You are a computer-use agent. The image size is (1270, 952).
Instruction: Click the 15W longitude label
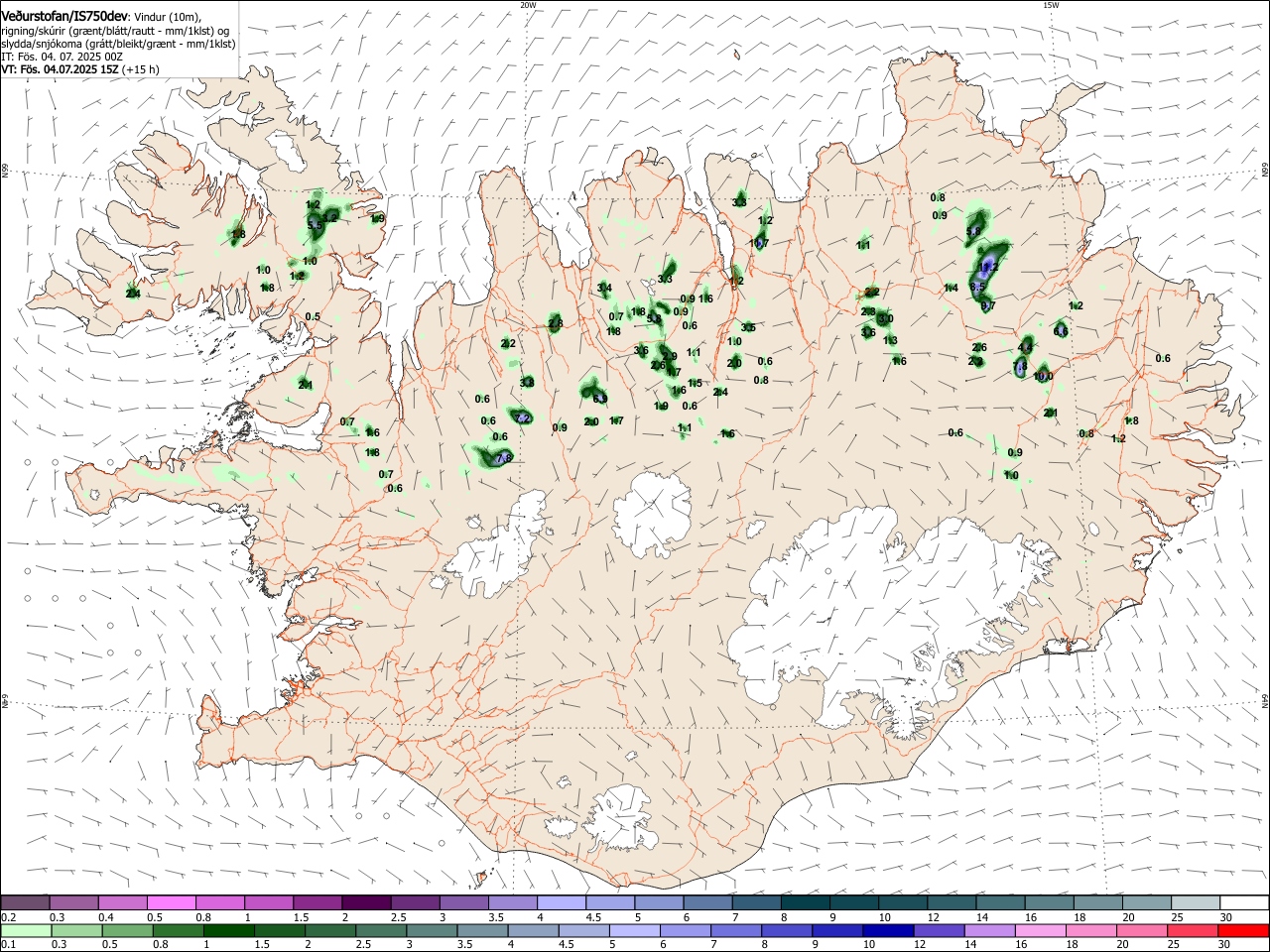(x=1051, y=5)
